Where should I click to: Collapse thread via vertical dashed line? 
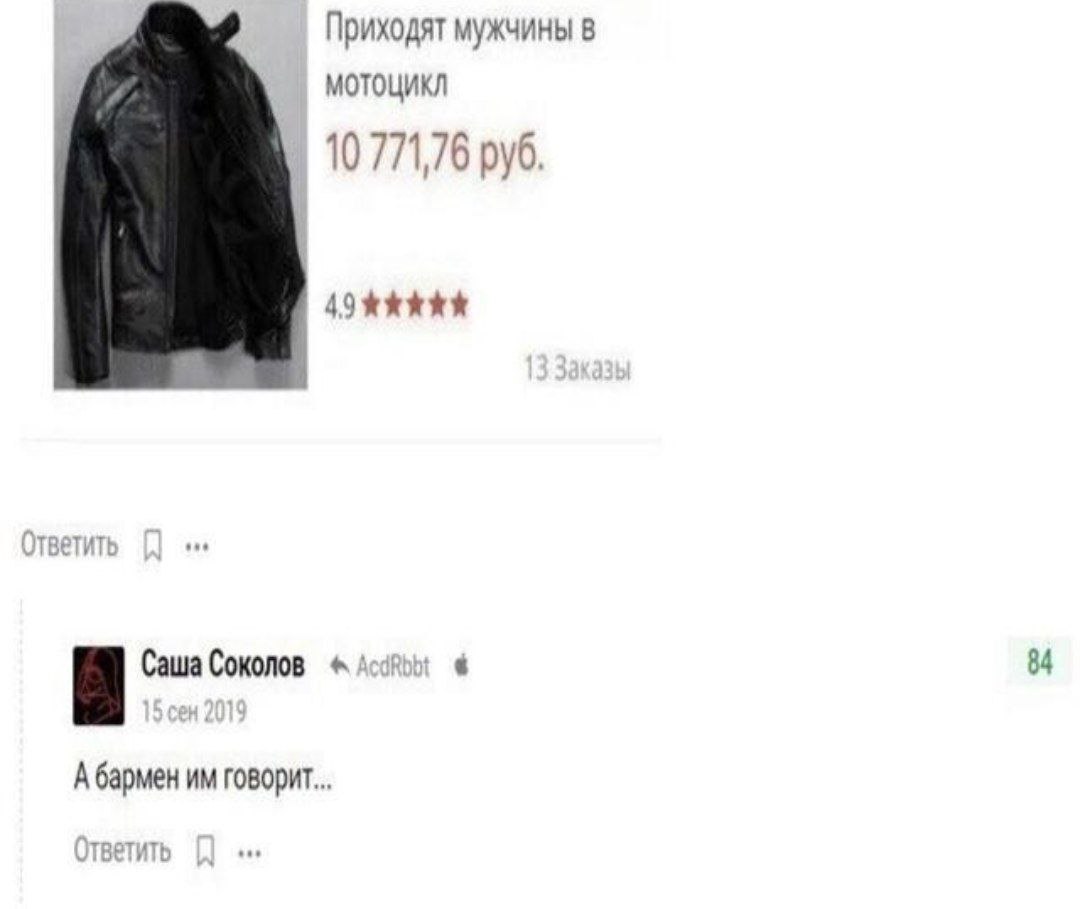(x=22, y=751)
